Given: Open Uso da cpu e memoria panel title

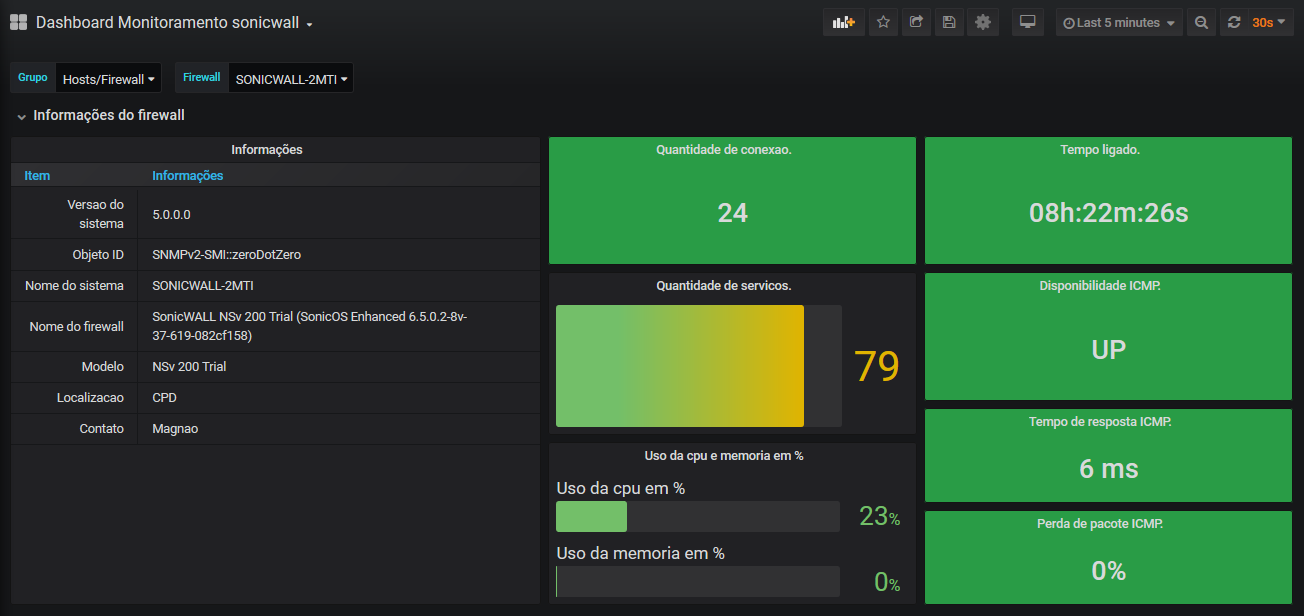Looking at the screenshot, I should tap(724, 456).
